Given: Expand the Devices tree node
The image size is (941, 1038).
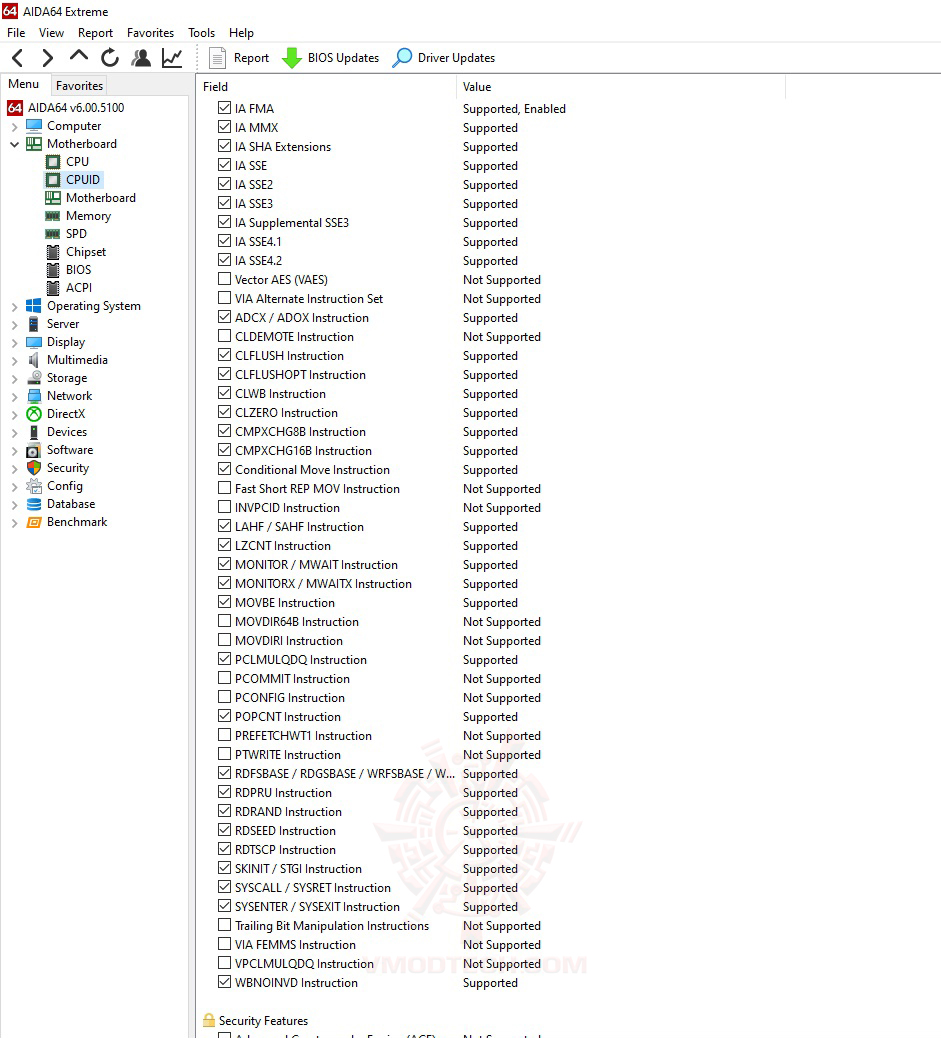Looking at the screenshot, I should click(15, 432).
